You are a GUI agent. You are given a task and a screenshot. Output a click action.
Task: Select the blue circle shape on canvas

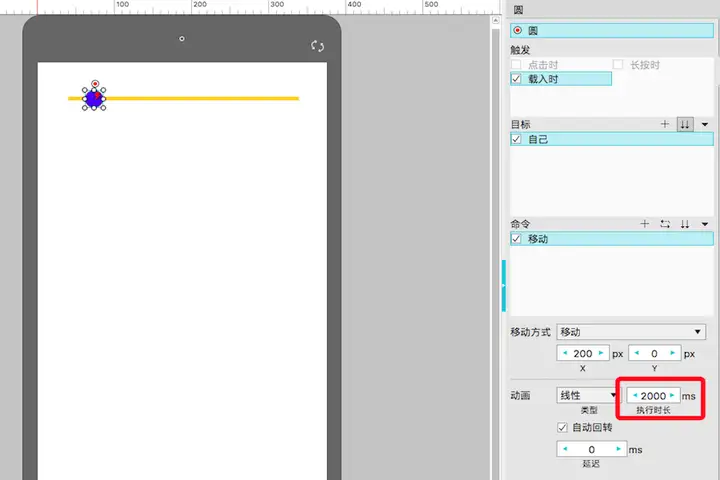pyautogui.click(x=94, y=98)
